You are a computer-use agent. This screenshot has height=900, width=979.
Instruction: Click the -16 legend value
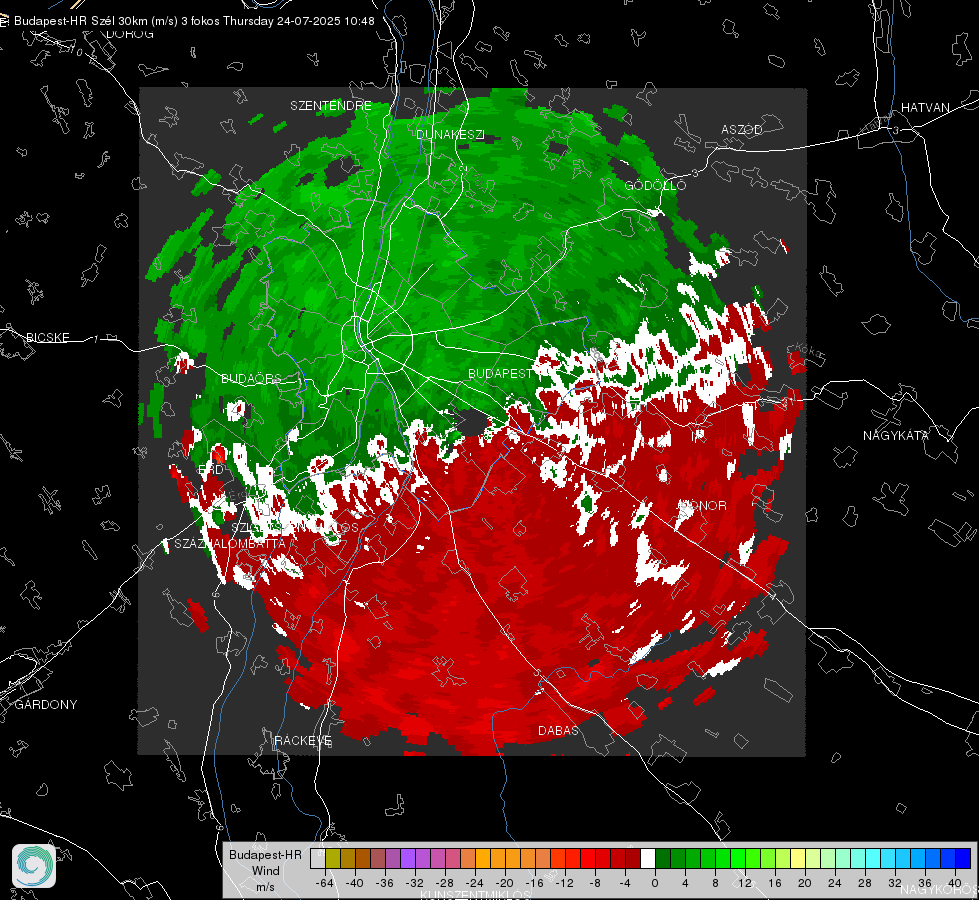tap(534, 883)
